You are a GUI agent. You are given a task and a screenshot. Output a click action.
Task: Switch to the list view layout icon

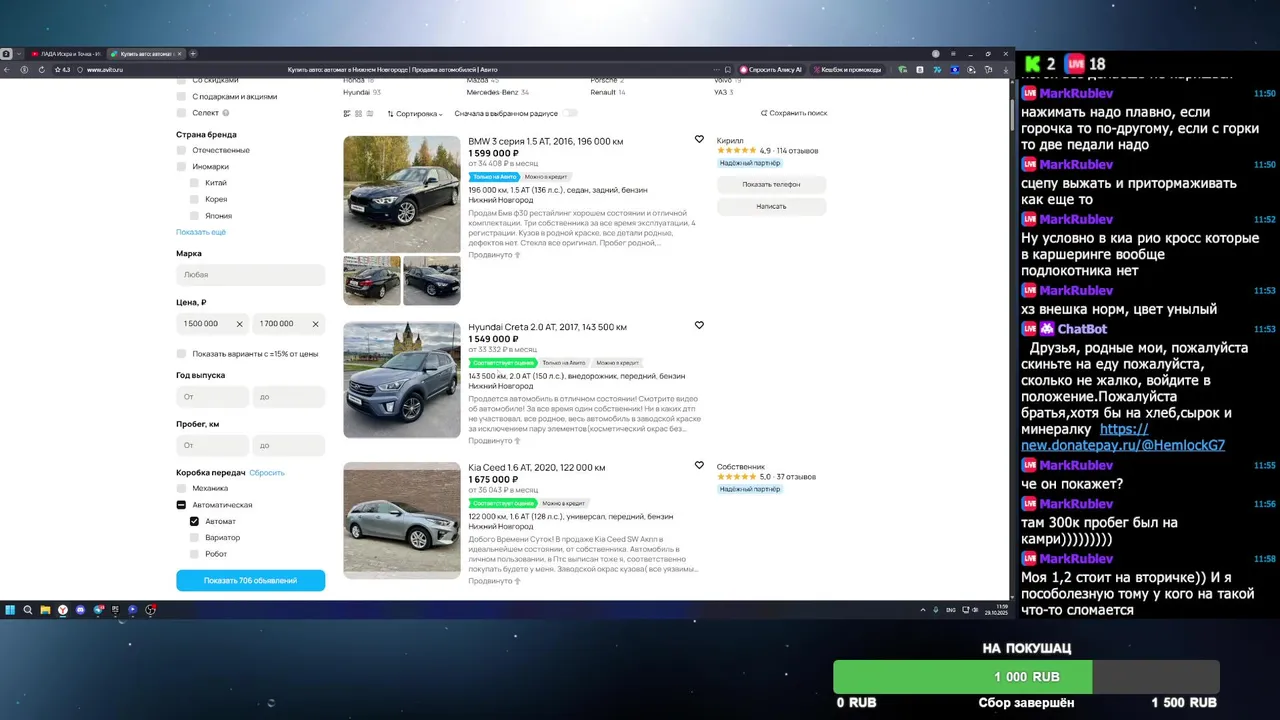347,114
